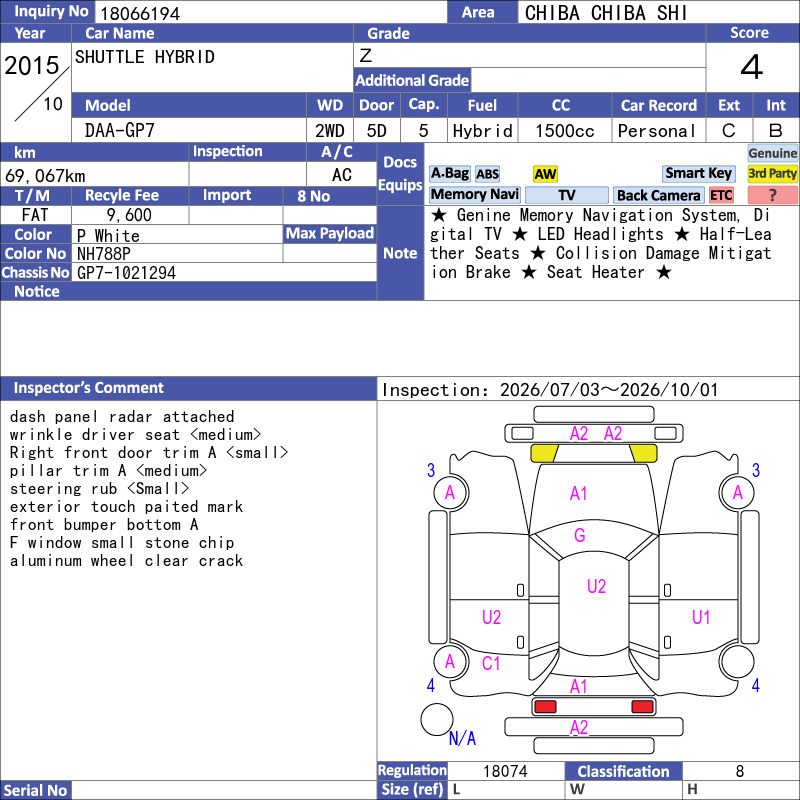Click the Personal car record value
The width and height of the screenshot is (800, 800).
656,131
